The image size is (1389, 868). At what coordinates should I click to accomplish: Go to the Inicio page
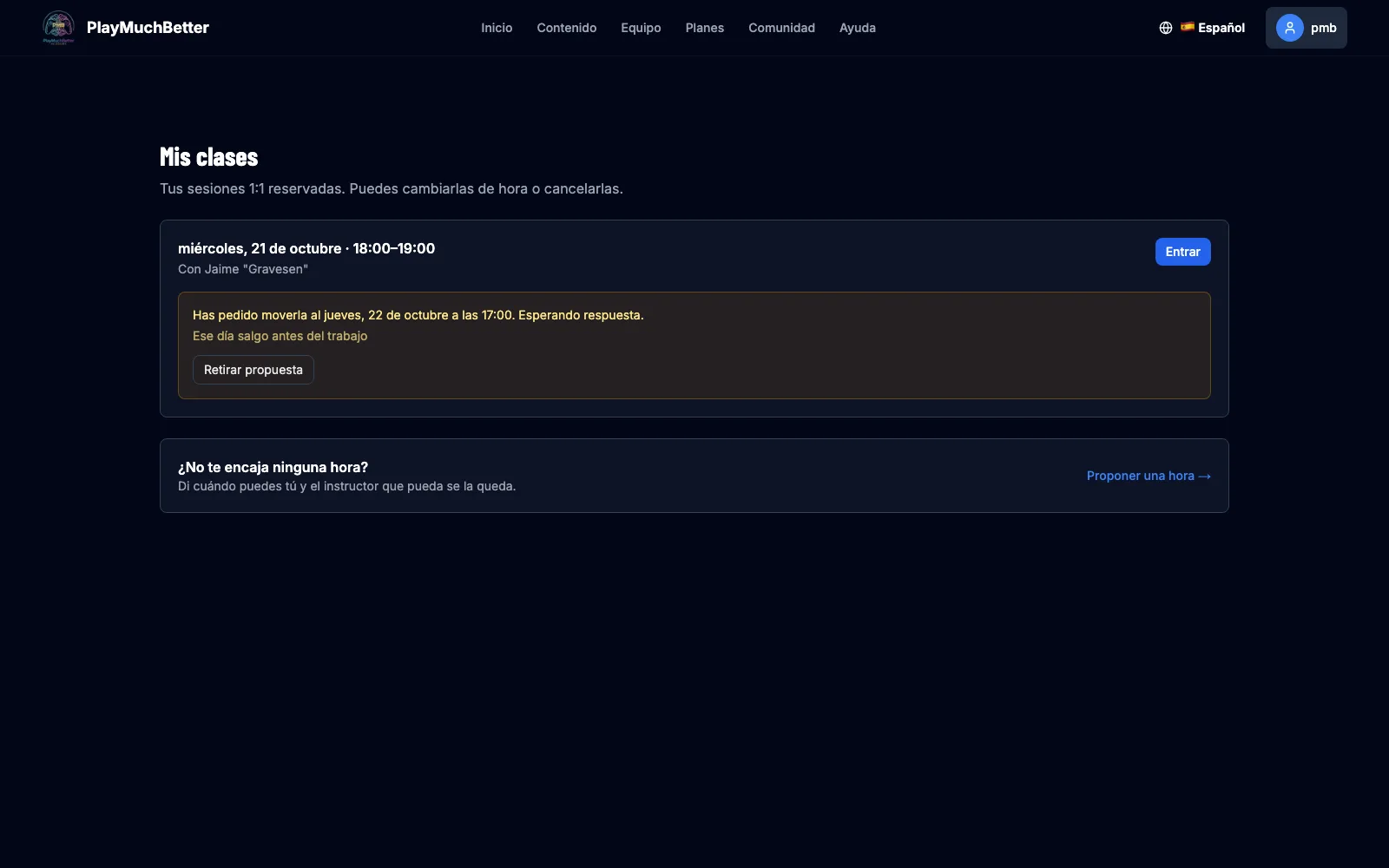point(497,28)
